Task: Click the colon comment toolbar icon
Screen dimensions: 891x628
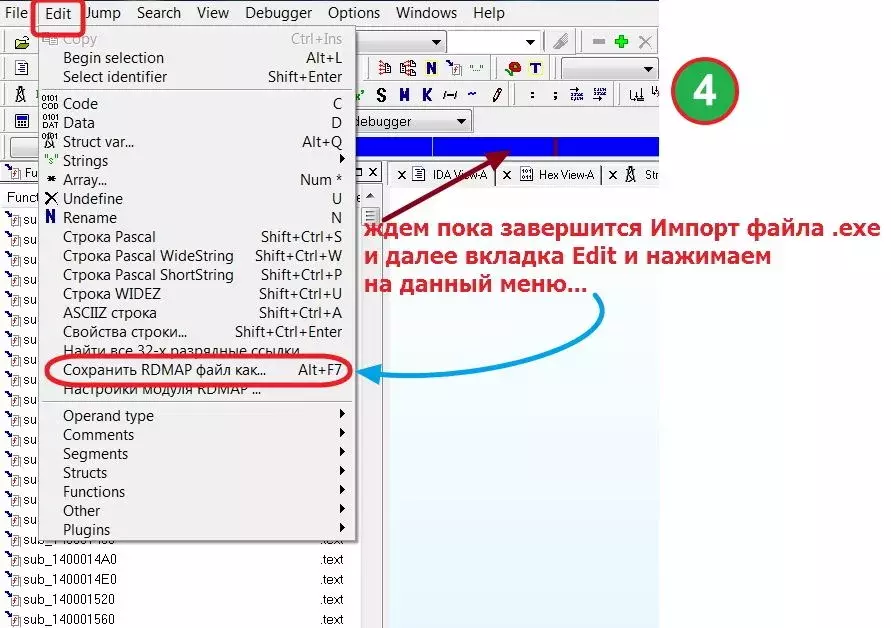Action: (532, 95)
